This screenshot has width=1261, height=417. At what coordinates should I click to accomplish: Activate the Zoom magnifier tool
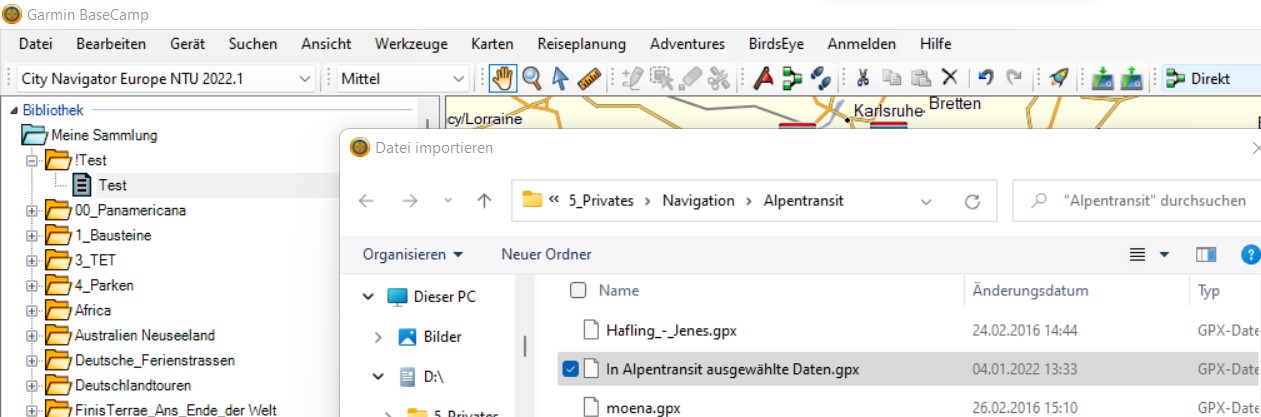(x=532, y=78)
